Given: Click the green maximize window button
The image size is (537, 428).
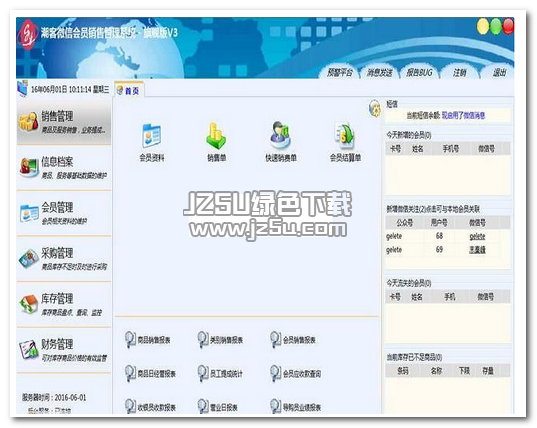Looking at the screenshot, I should tap(496, 27).
